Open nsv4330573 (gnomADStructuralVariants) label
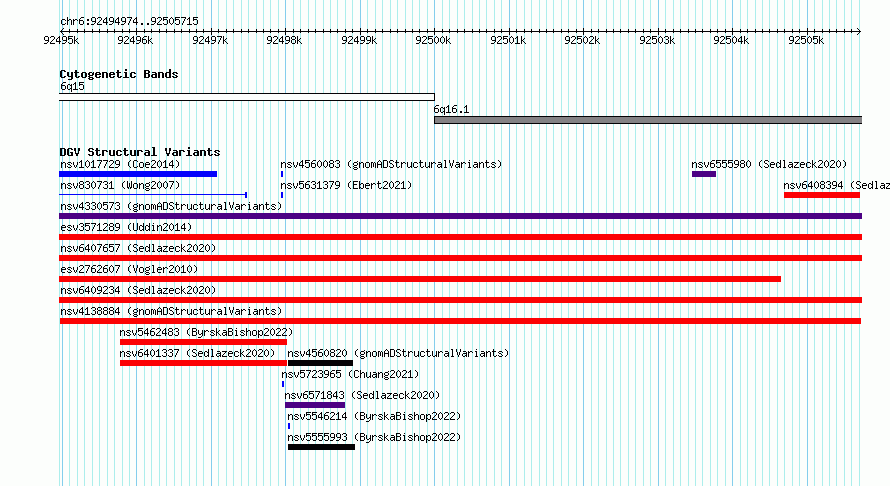 coord(171,206)
